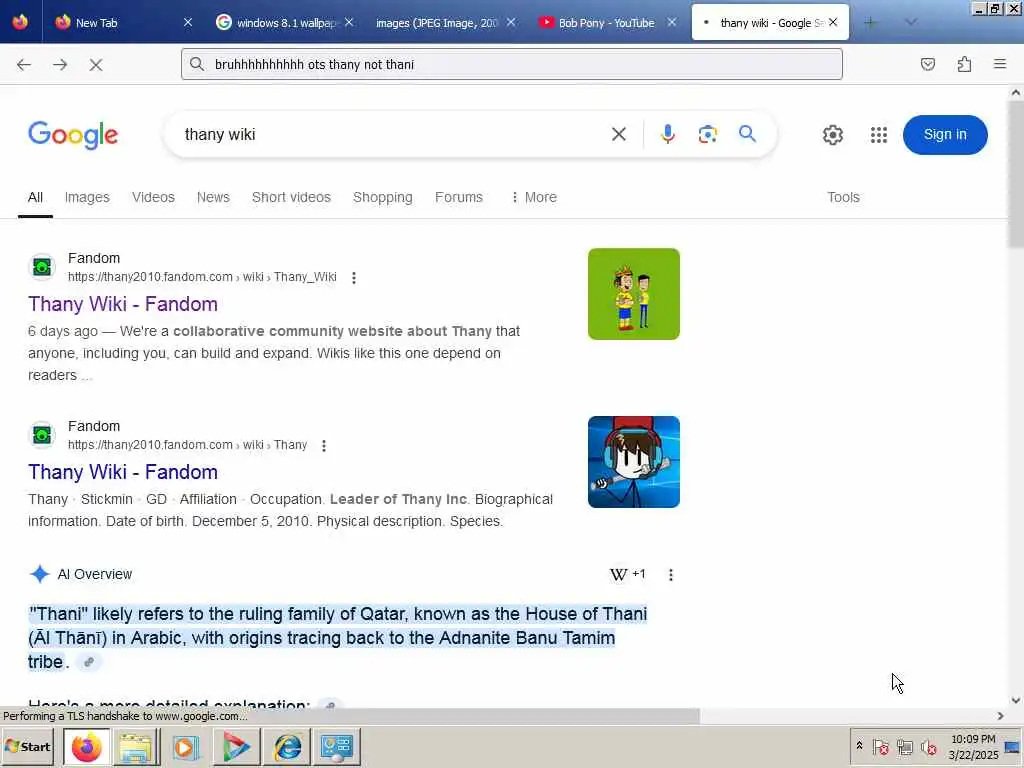The width and height of the screenshot is (1024, 768).
Task: Open the list all tabs dropdown
Action: (910, 22)
